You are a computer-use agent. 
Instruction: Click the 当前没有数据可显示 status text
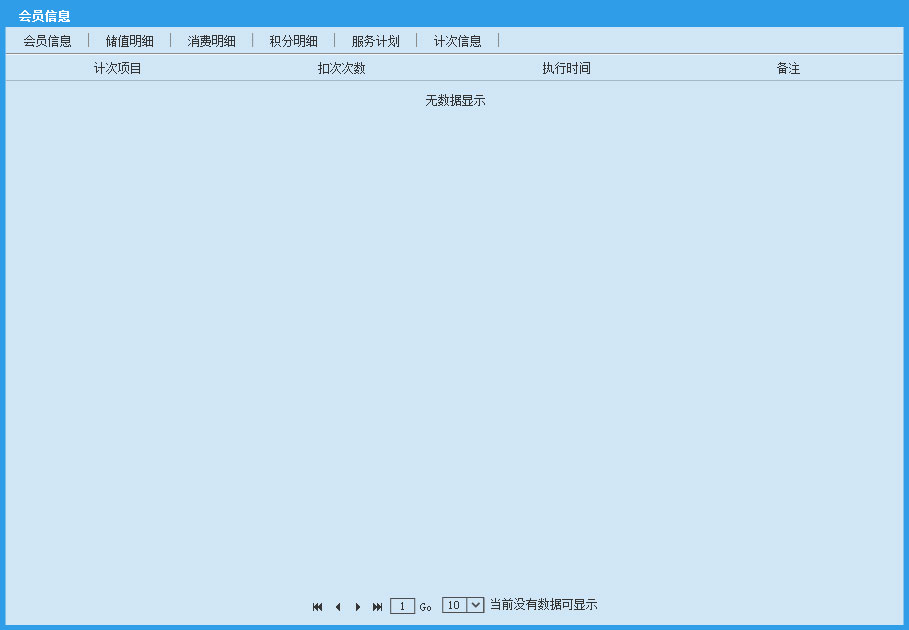[543, 605]
